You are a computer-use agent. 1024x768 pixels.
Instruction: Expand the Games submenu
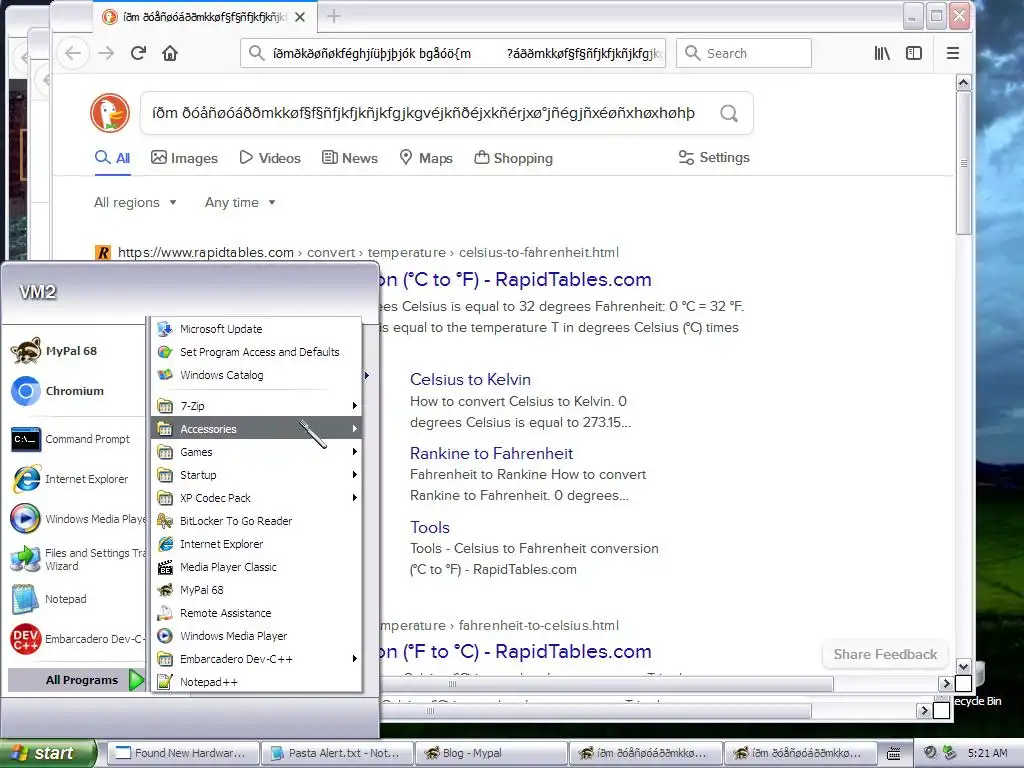click(257, 451)
